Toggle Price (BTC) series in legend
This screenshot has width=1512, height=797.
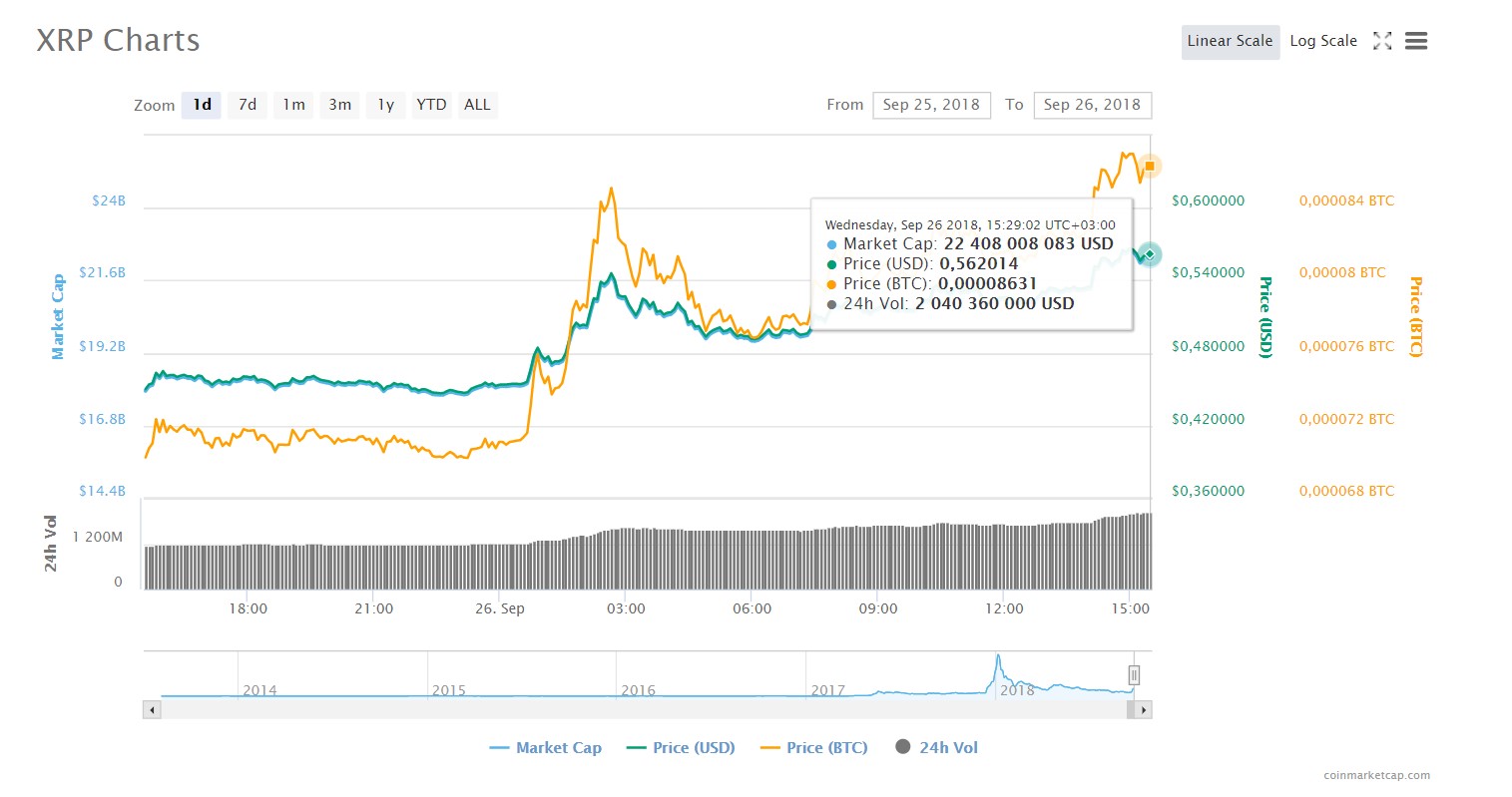pyautogui.click(x=814, y=748)
